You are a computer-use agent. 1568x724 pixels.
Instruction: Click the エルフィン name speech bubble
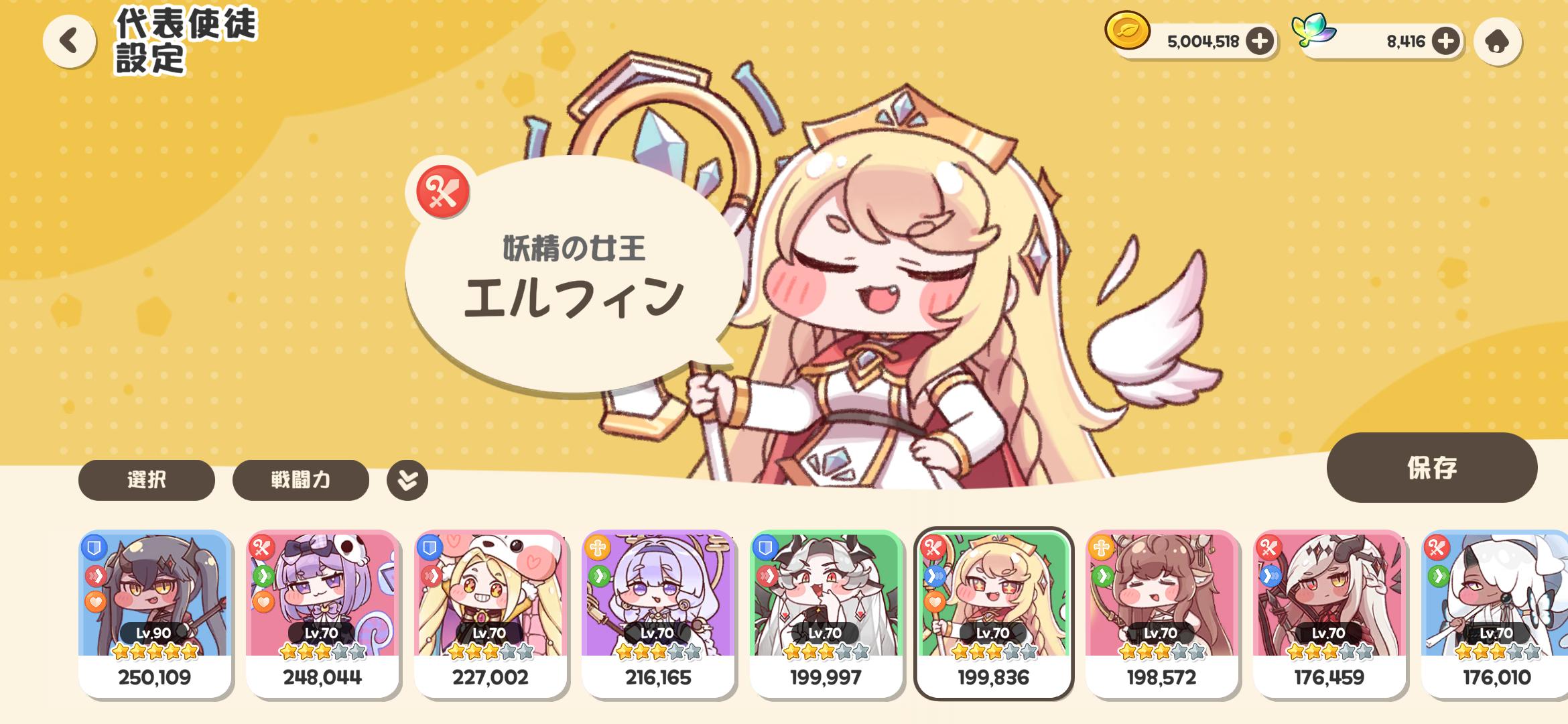(x=573, y=275)
